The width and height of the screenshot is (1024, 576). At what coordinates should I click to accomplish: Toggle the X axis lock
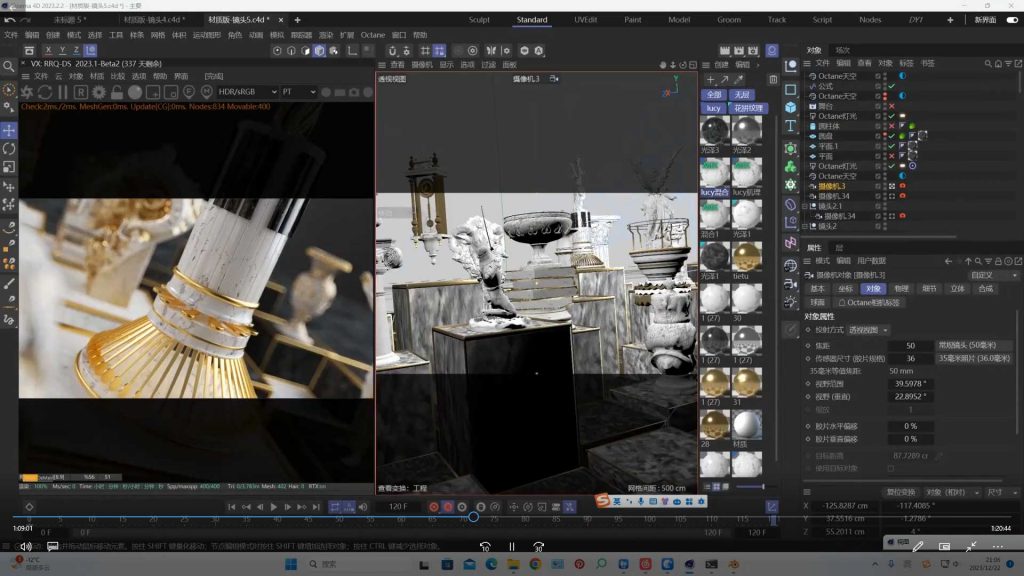tap(47, 50)
